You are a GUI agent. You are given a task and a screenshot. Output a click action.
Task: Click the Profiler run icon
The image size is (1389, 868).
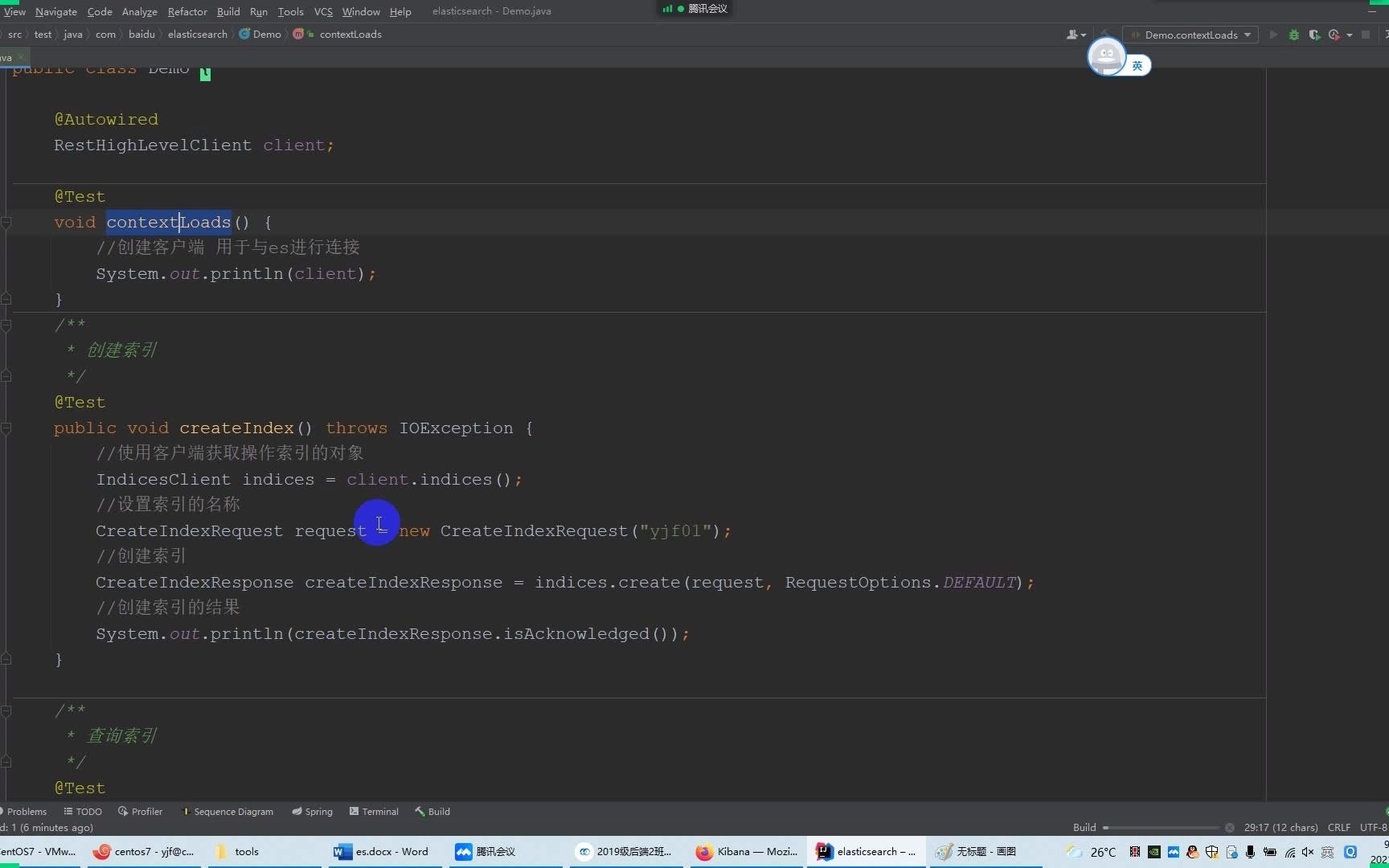pyautogui.click(x=1334, y=35)
